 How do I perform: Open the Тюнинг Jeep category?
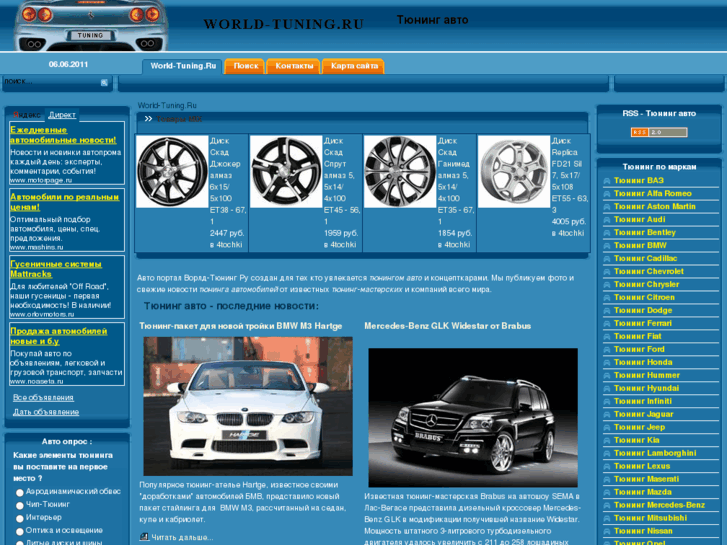(x=639, y=427)
